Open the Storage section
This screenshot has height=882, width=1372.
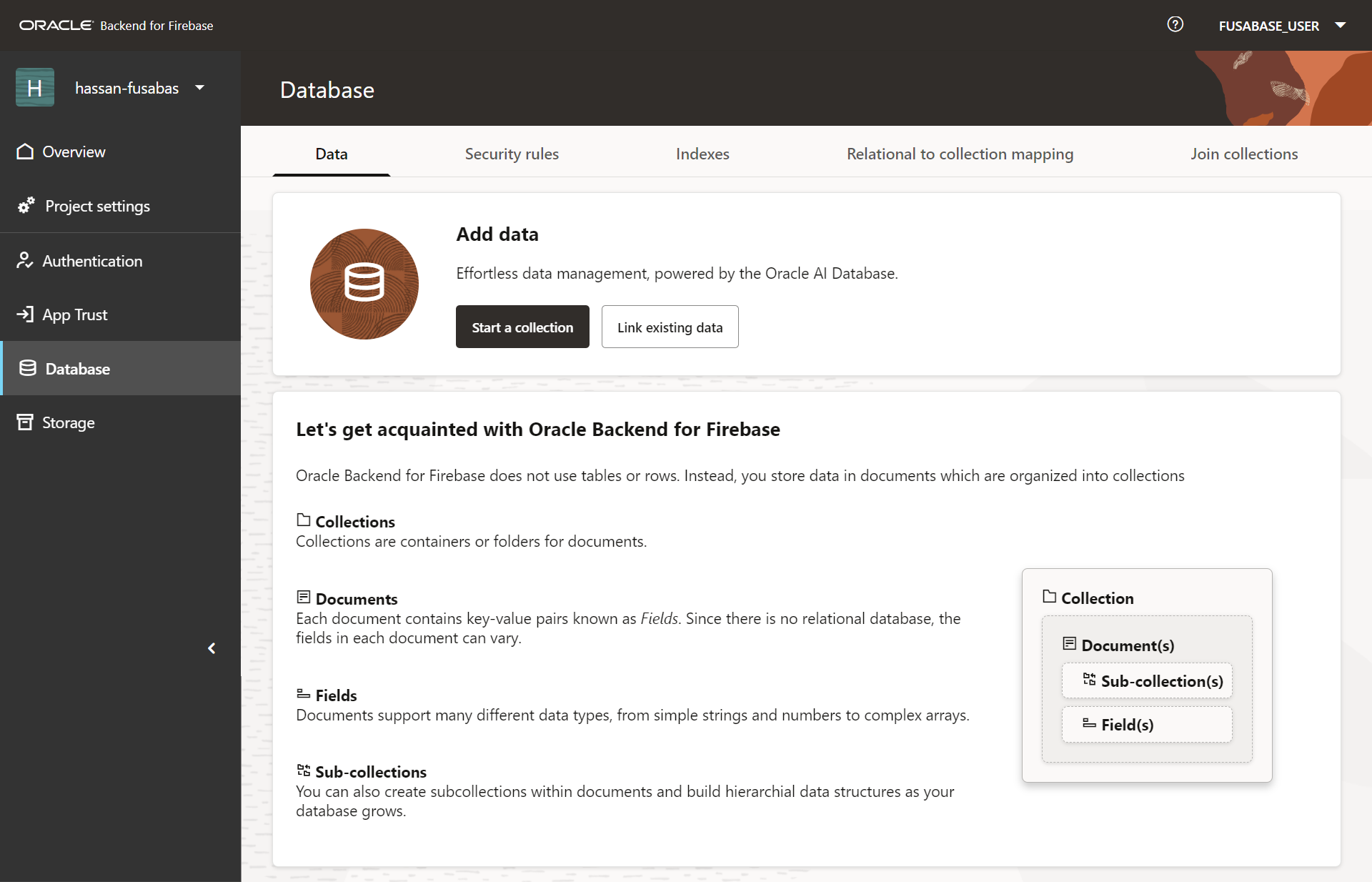pyautogui.click(x=120, y=422)
